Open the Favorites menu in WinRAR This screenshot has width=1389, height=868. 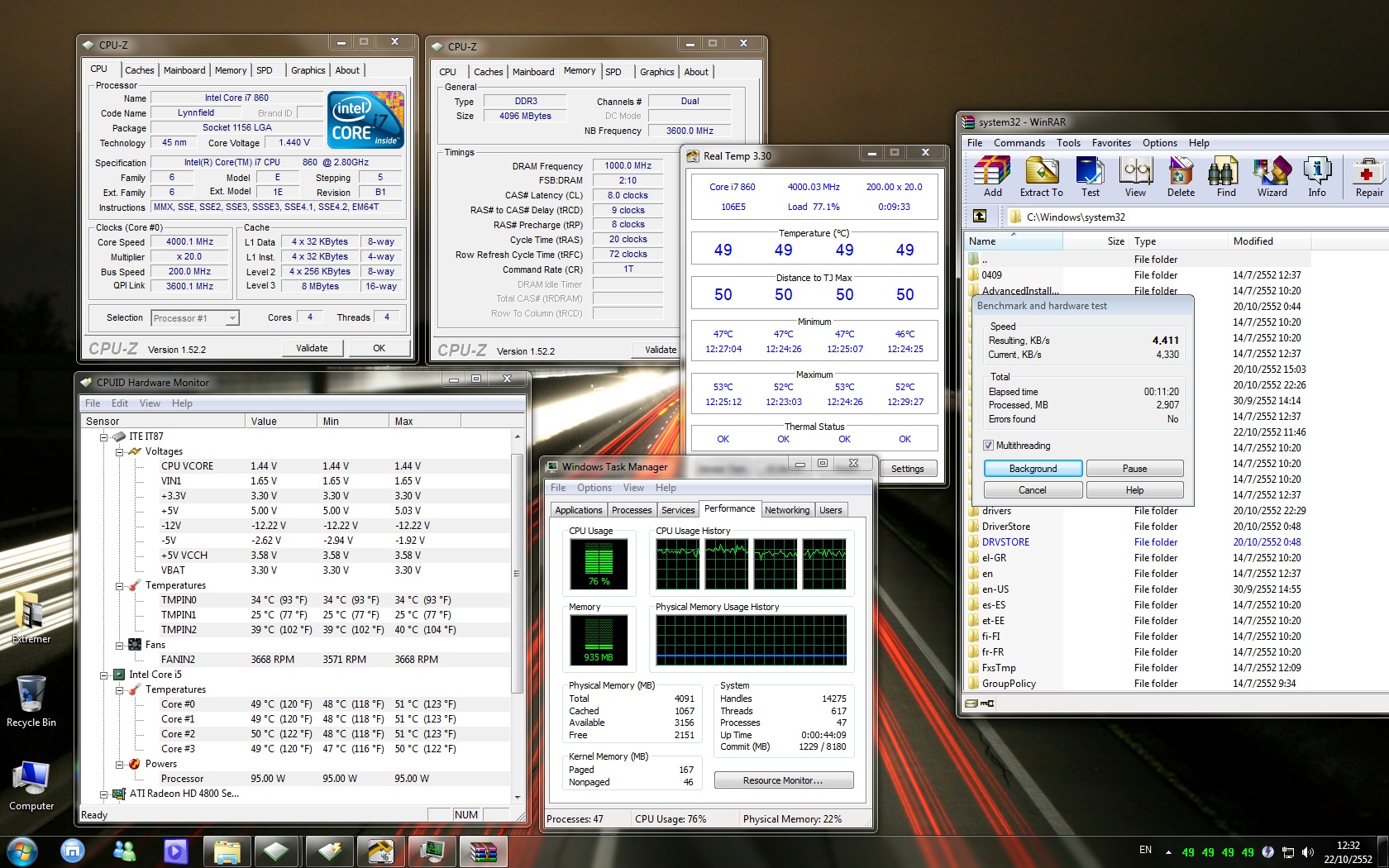(1110, 143)
